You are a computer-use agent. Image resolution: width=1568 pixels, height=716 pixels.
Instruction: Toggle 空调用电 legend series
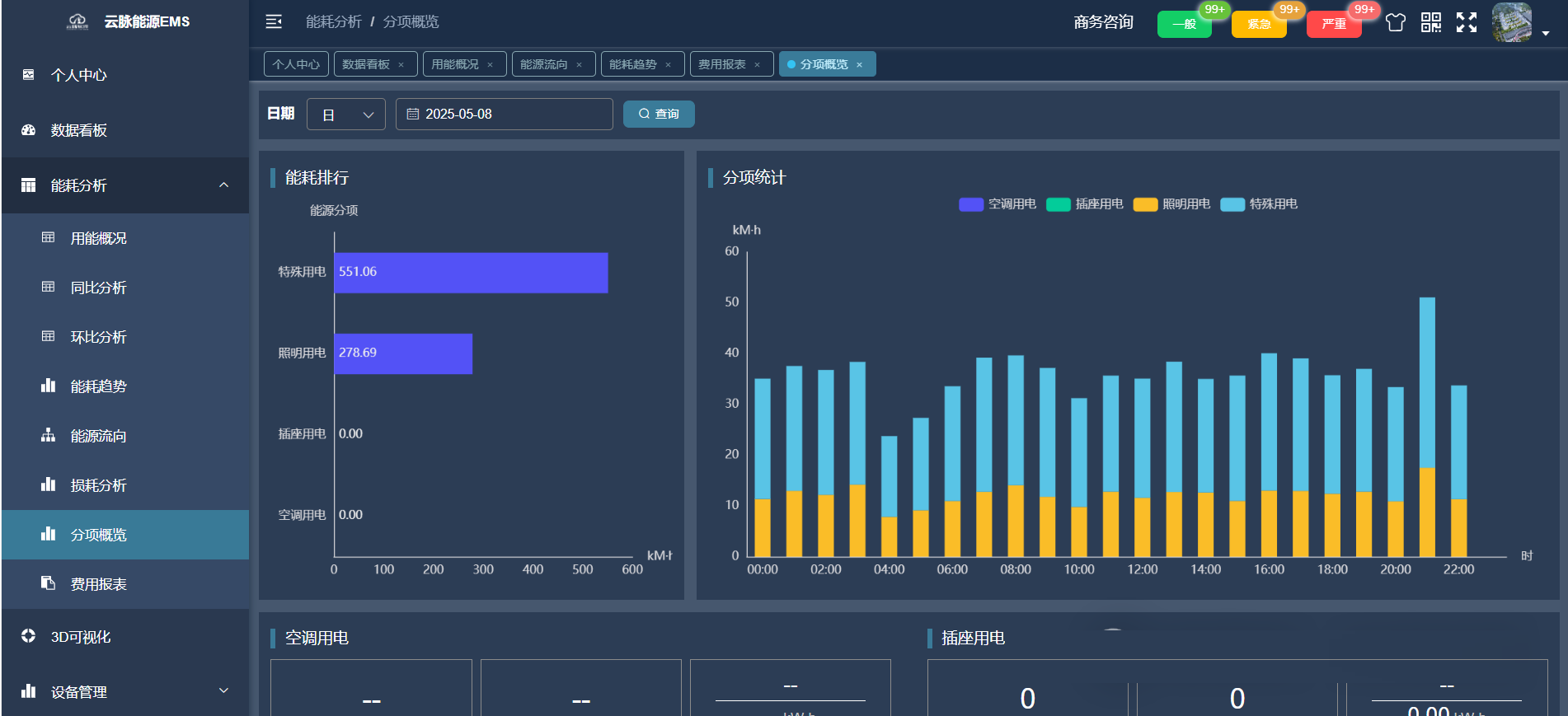pyautogui.click(x=998, y=204)
